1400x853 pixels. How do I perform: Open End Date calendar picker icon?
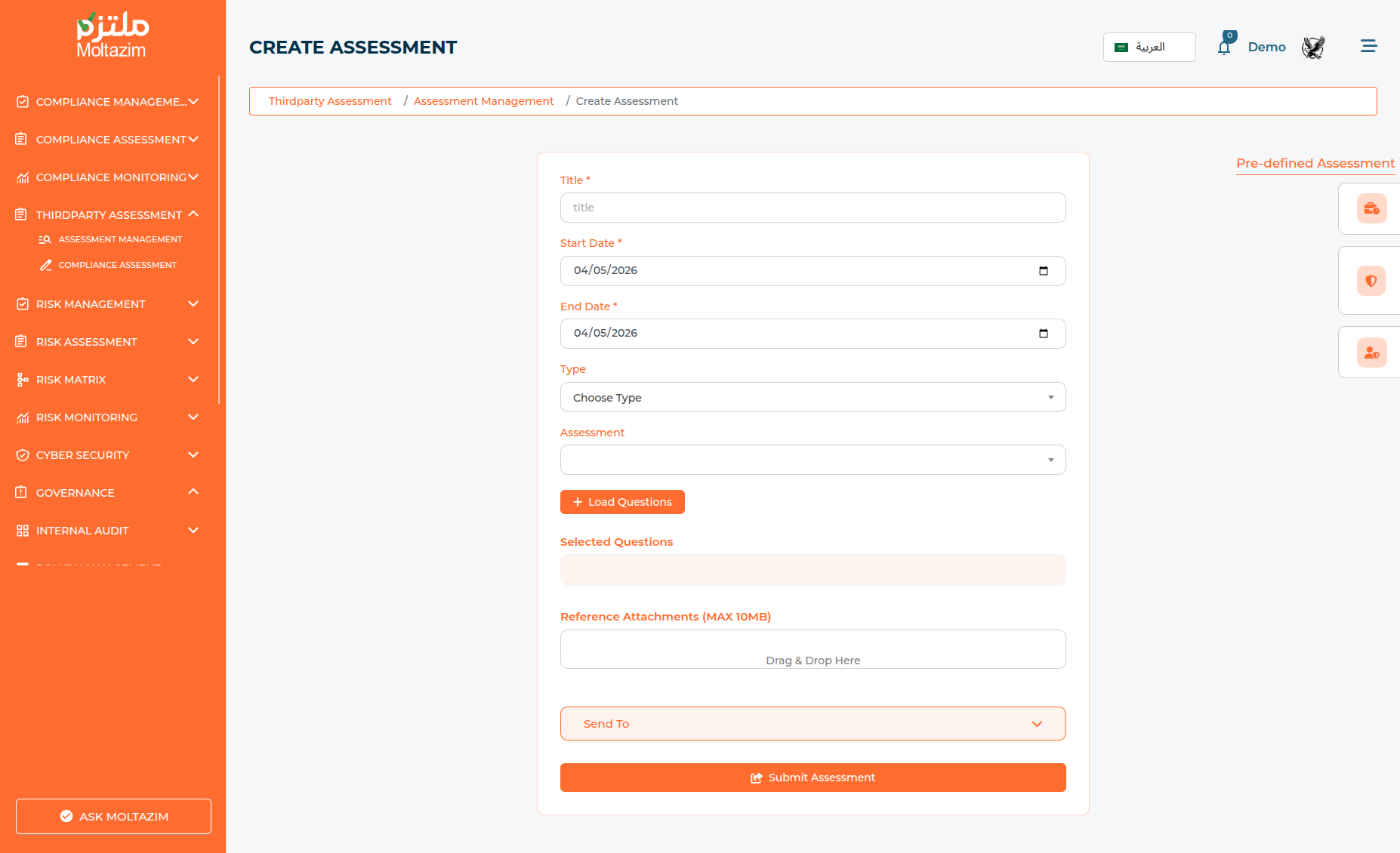click(1044, 334)
